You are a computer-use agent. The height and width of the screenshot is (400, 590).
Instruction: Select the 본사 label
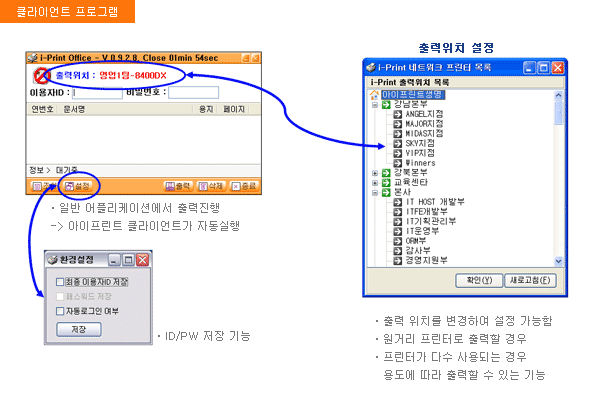coord(402,192)
